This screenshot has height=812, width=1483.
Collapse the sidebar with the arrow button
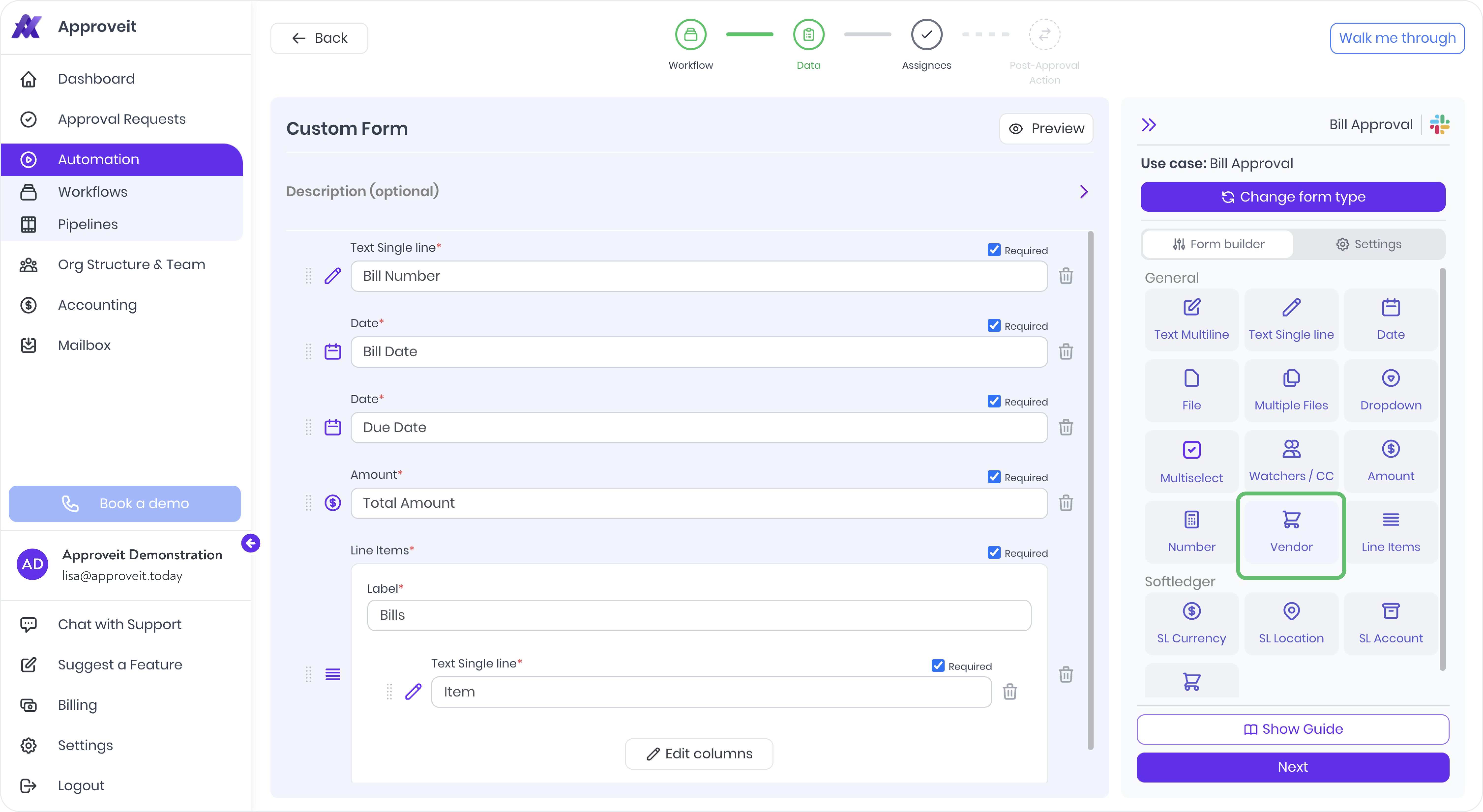(251, 543)
